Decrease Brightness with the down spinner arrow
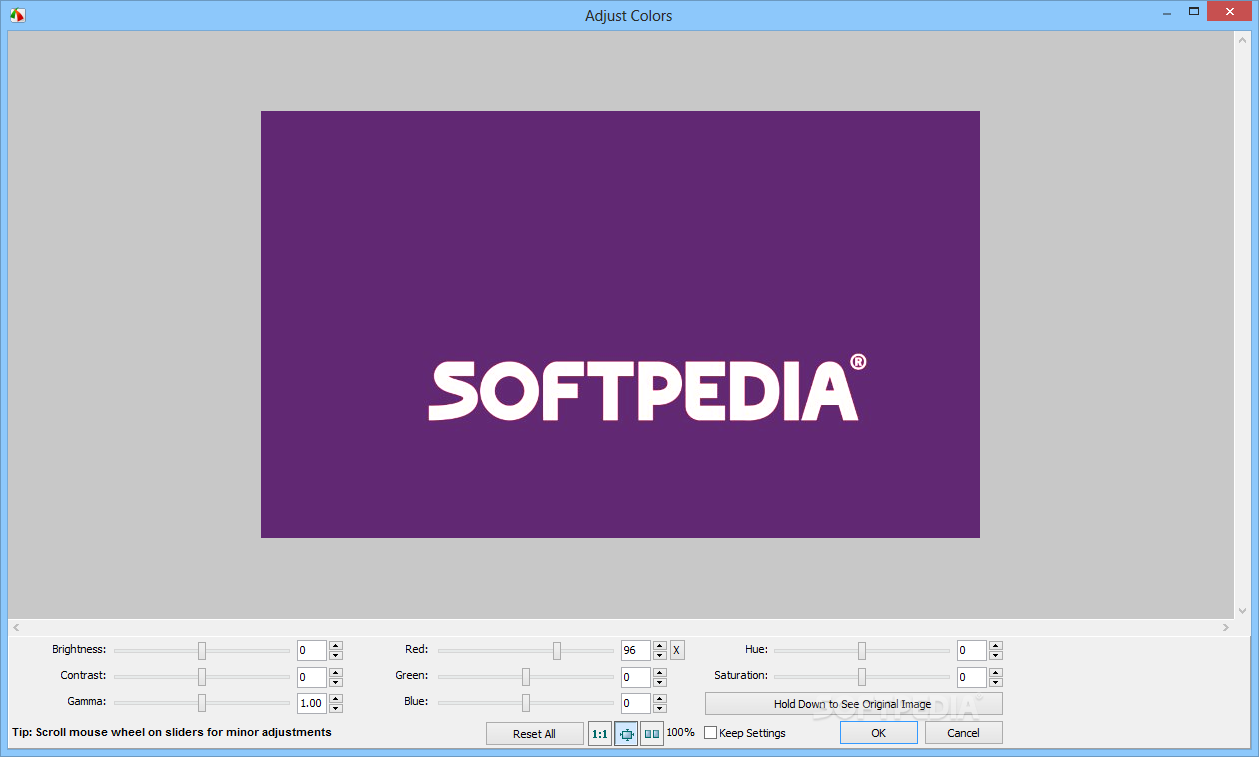The image size is (1259, 757). pyautogui.click(x=336, y=656)
